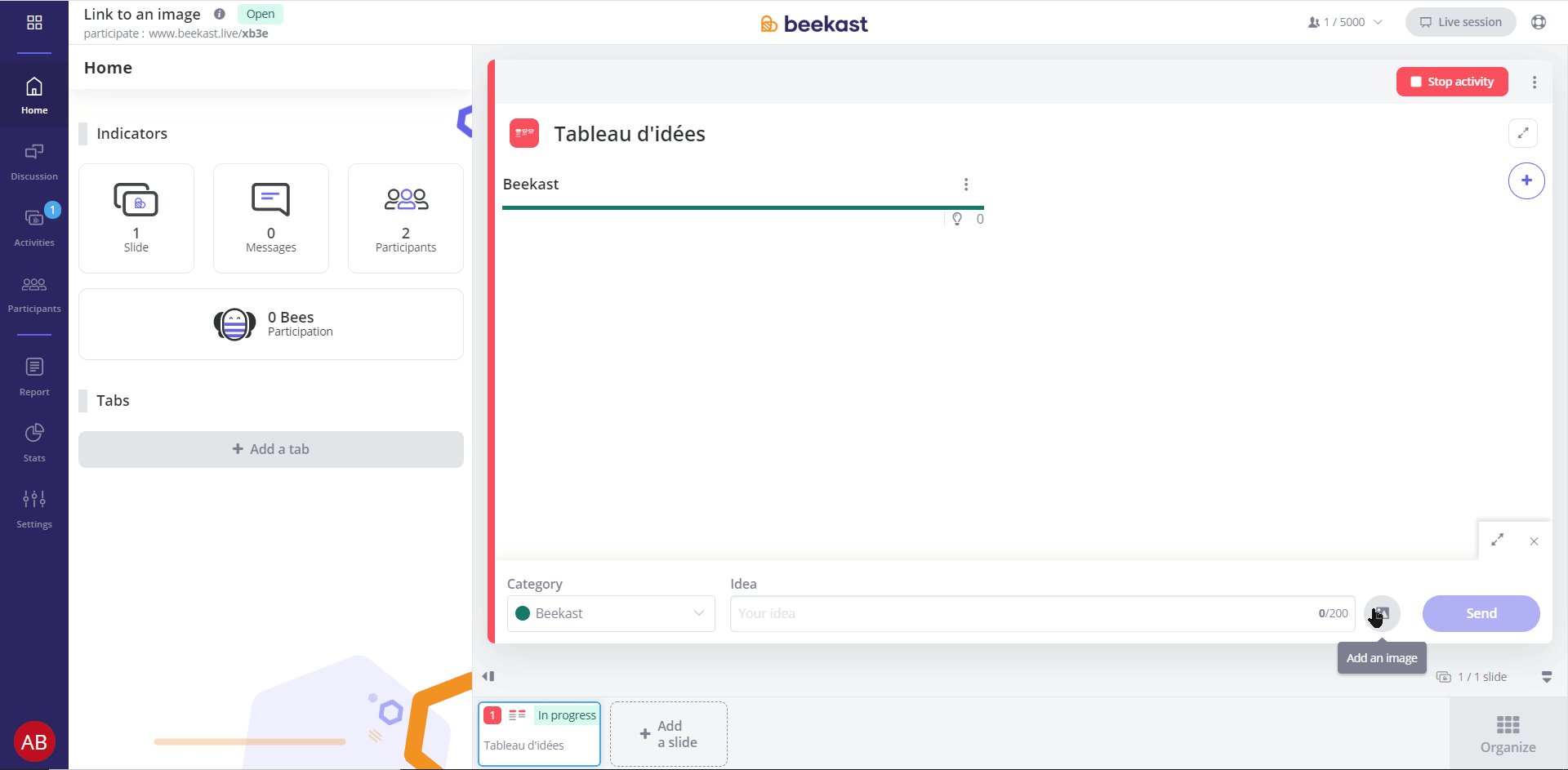Open the Category dropdown showing Beekast
The width and height of the screenshot is (1568, 770).
click(x=611, y=613)
